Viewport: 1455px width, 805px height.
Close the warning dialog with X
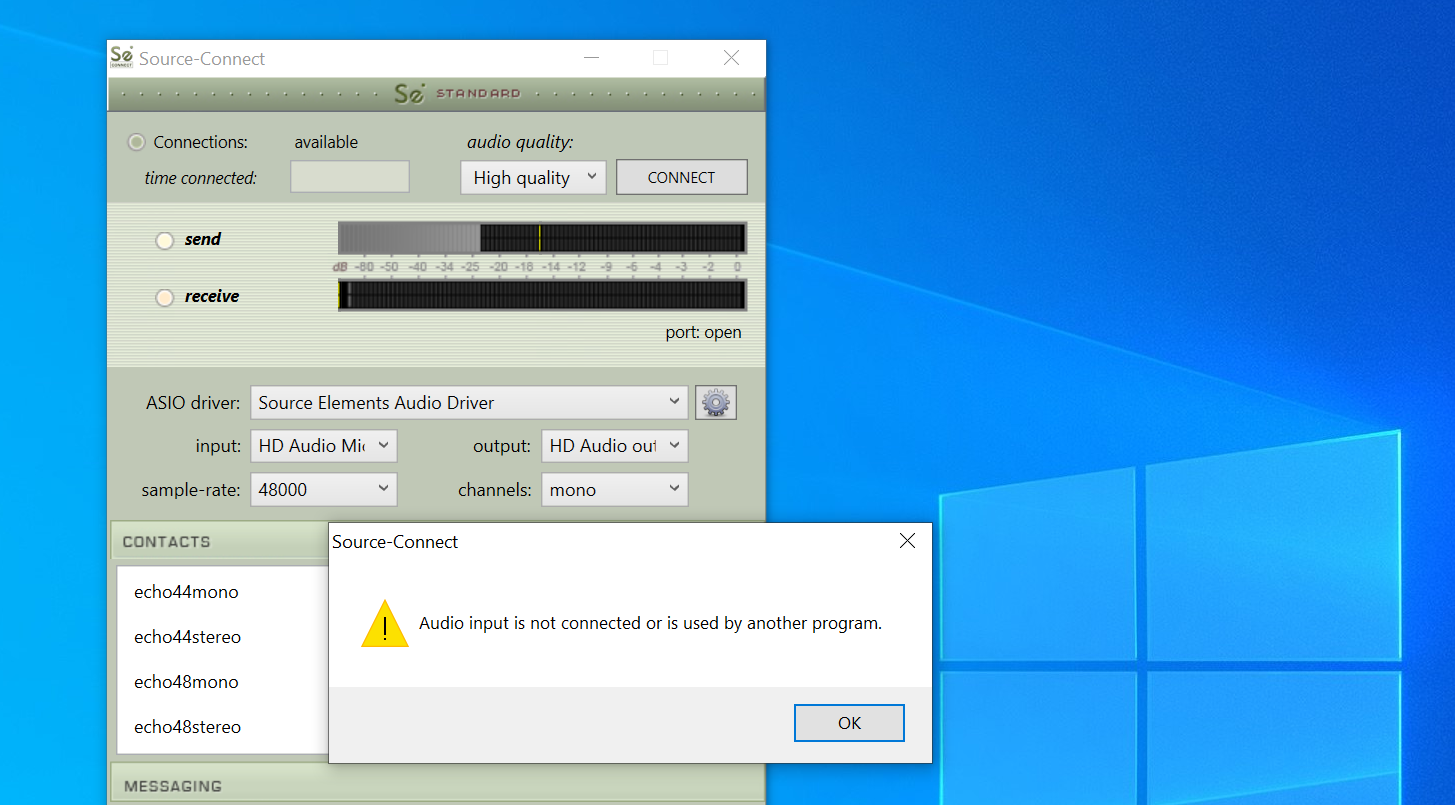coord(907,541)
